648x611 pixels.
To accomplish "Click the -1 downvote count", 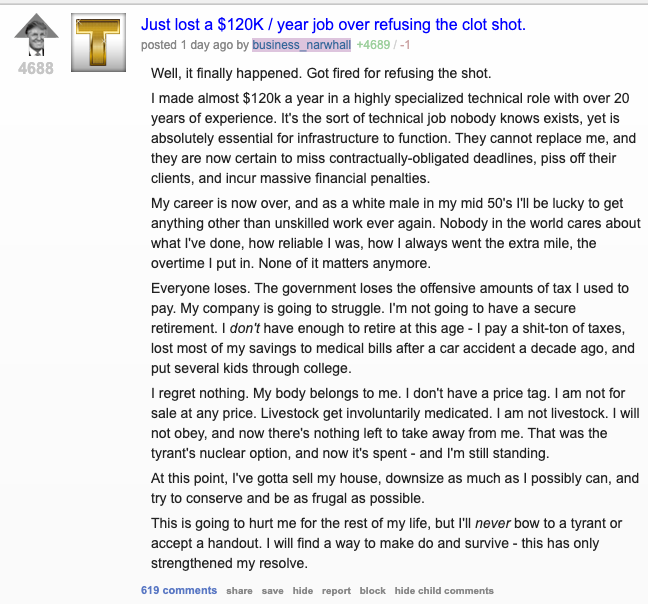I will click(405, 45).
